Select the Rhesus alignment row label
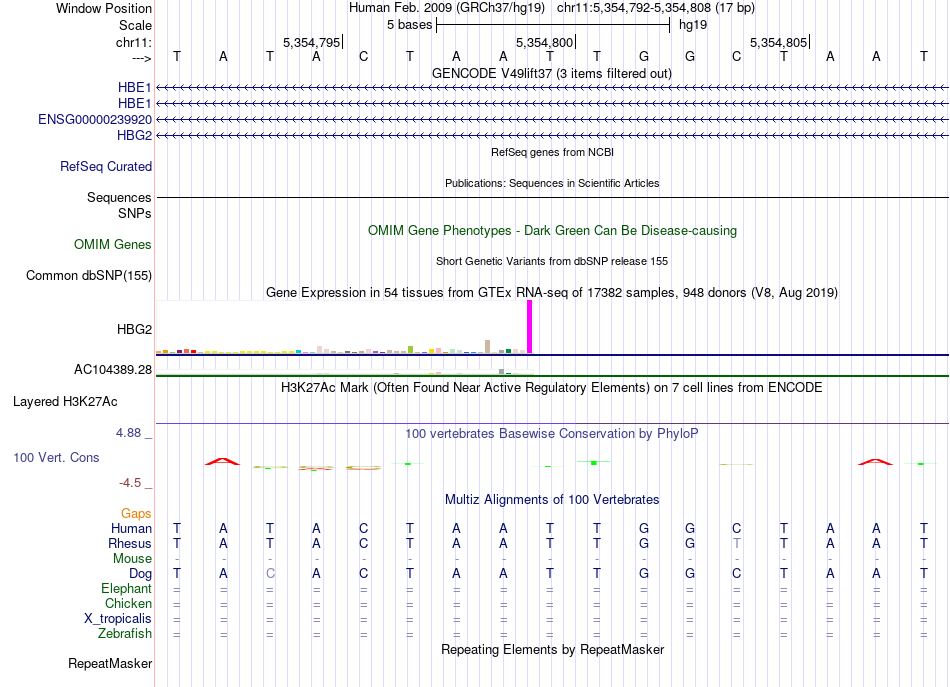This screenshot has height=687, width=950. pos(130,543)
